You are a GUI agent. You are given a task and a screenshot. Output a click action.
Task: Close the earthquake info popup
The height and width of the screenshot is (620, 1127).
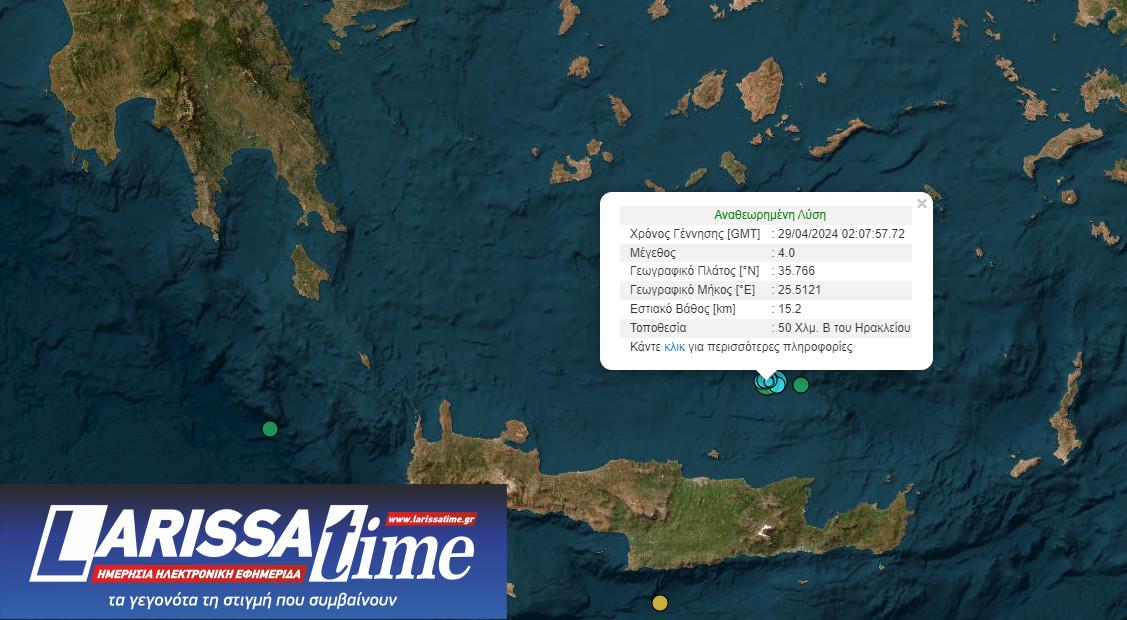(x=922, y=204)
